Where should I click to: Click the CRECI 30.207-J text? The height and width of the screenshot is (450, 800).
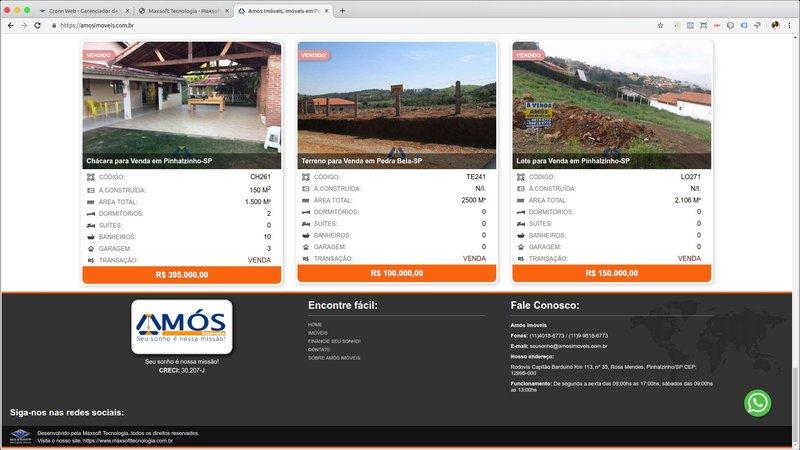pos(182,370)
